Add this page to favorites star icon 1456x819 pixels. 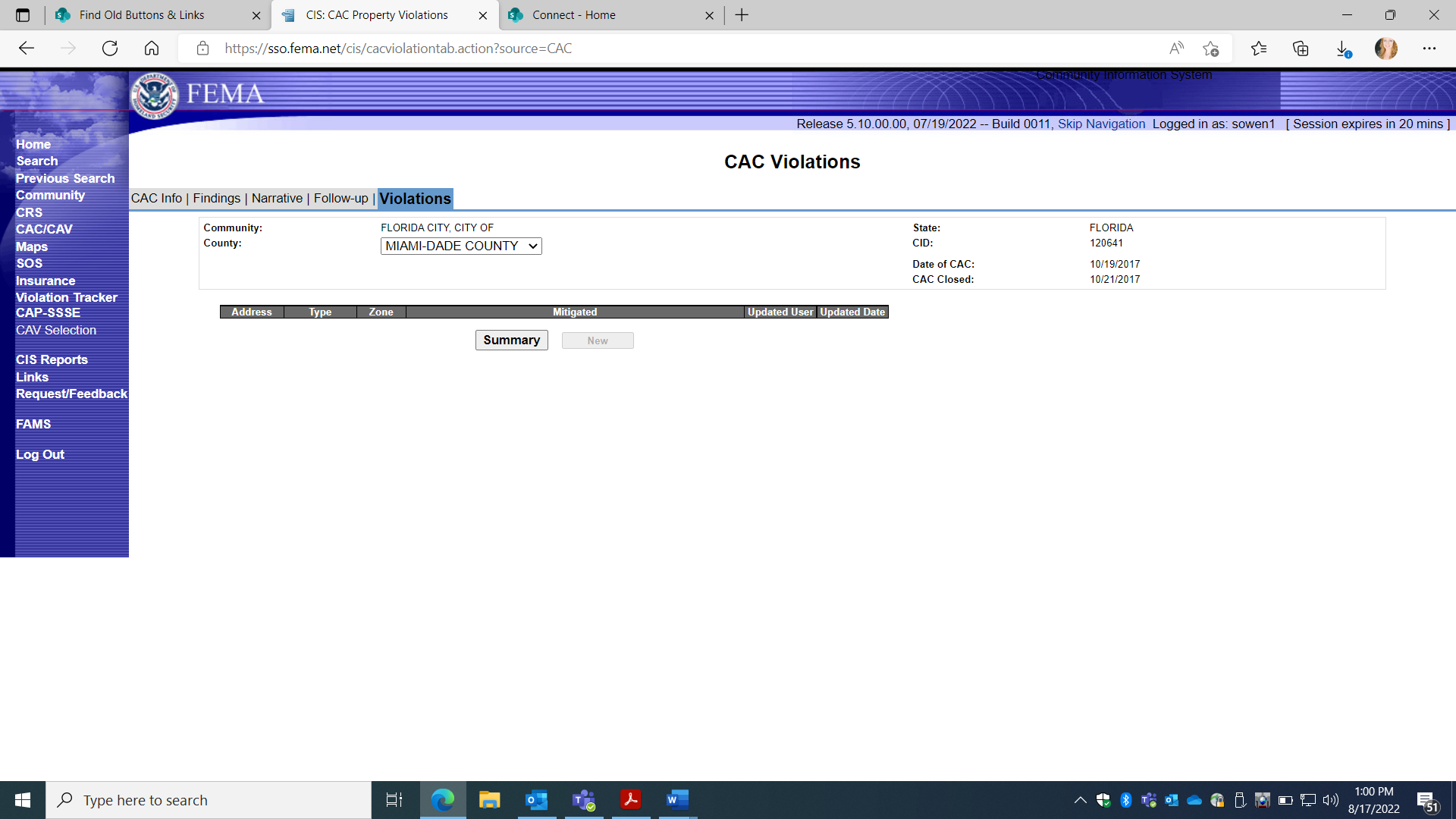(1210, 49)
